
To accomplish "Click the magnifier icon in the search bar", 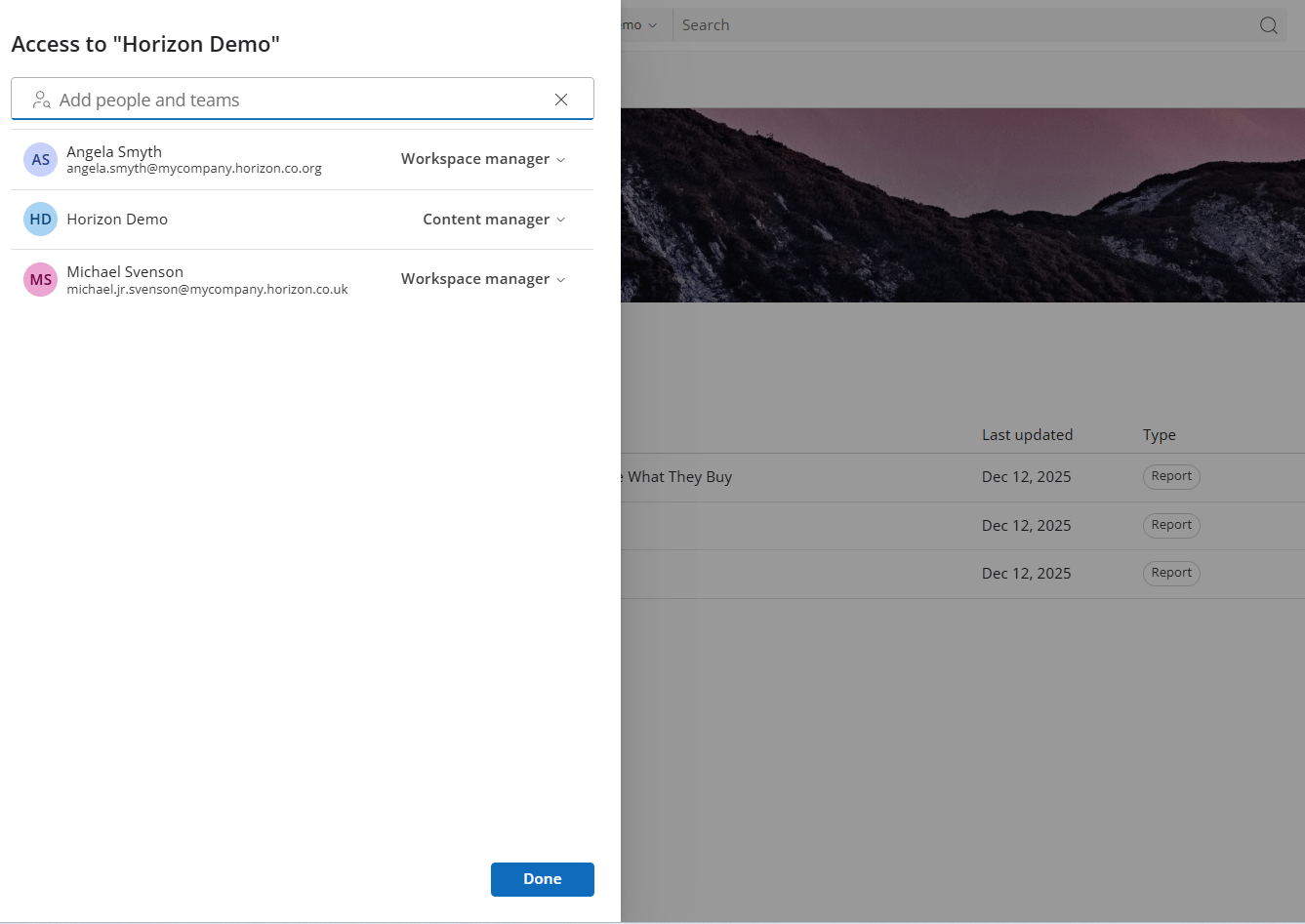I will [x=1268, y=25].
